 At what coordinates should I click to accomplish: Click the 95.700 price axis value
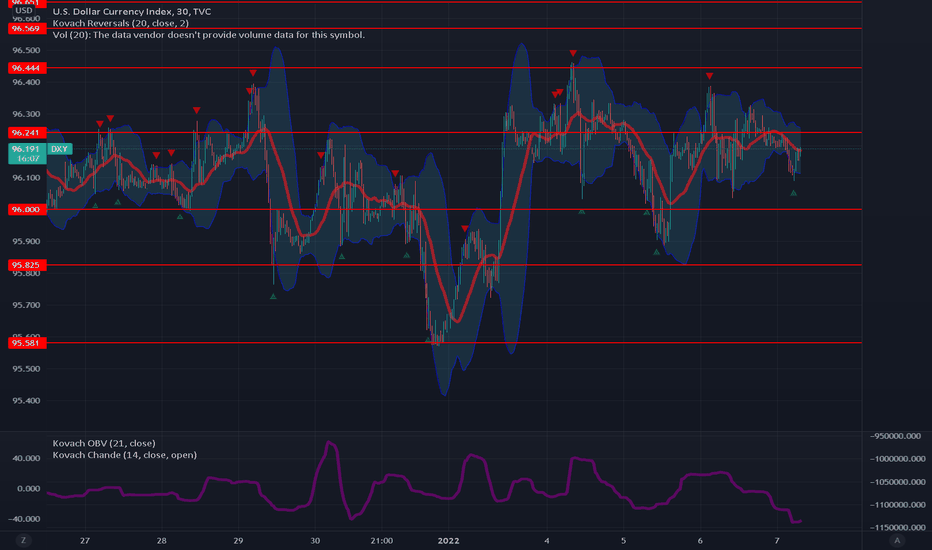26,305
